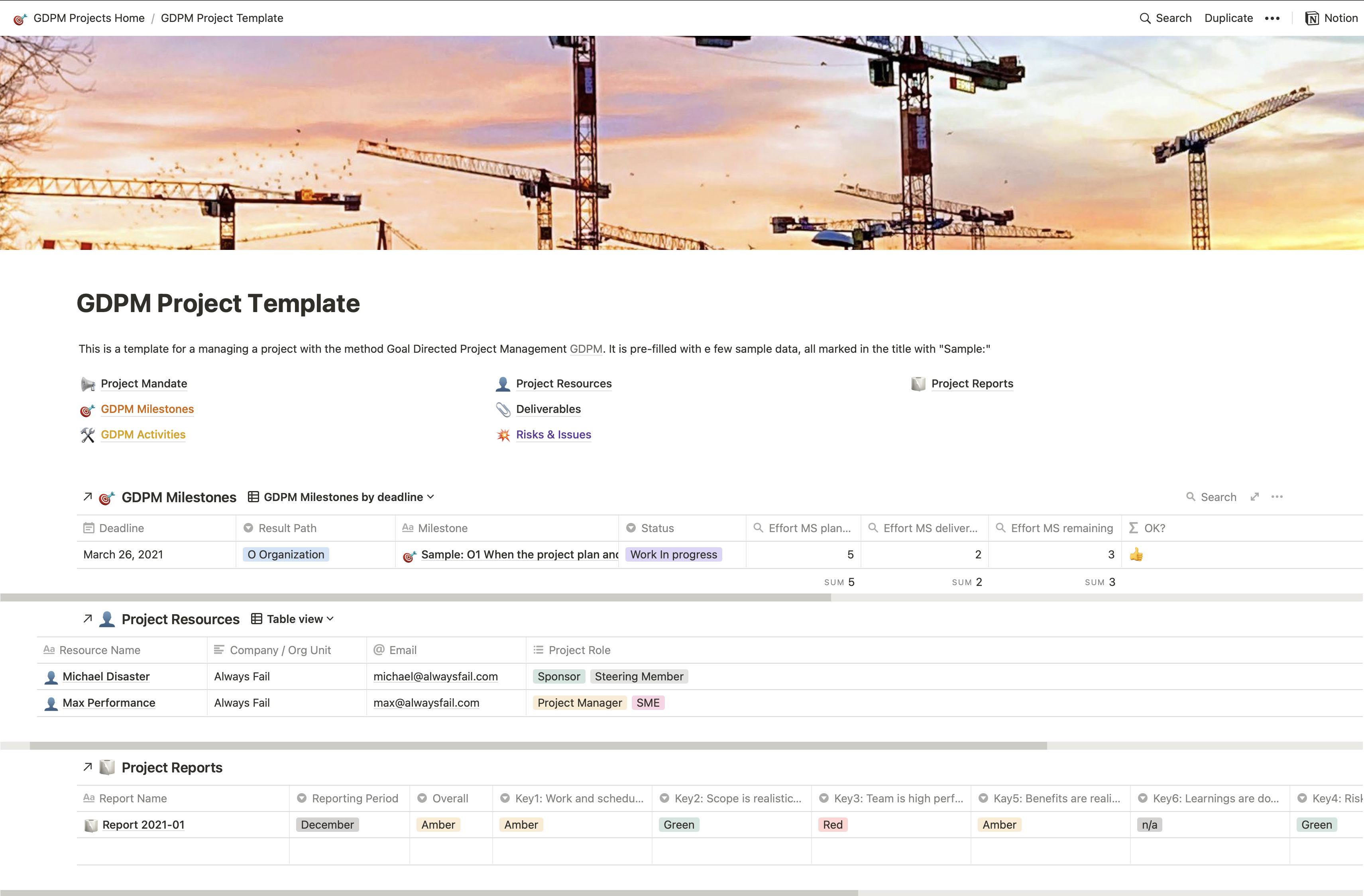1364x896 pixels.
Task: Click Milestones table horizontal scrollbar
Action: (x=415, y=597)
